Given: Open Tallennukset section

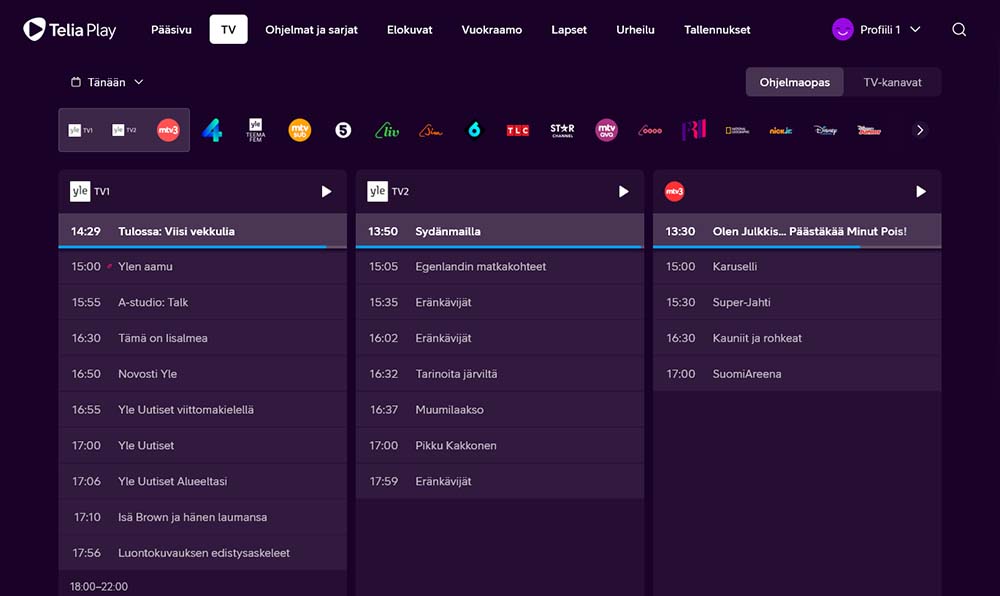Looking at the screenshot, I should coord(717,29).
